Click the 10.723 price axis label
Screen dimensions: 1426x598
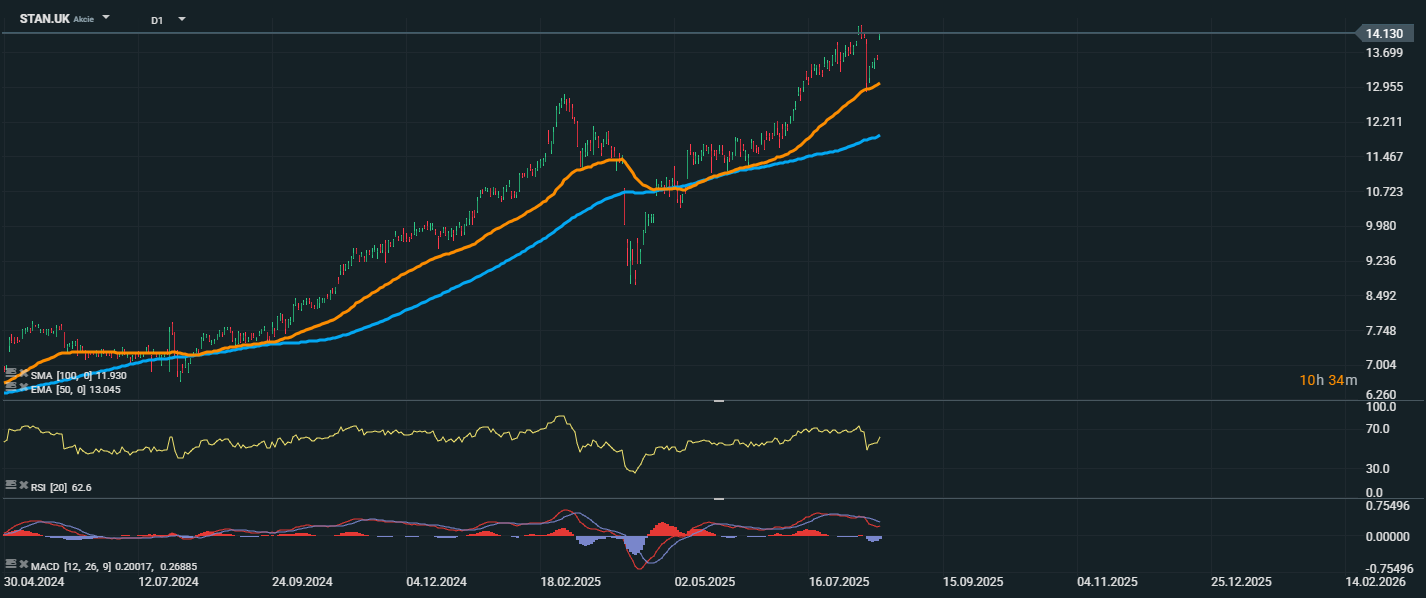[1384, 191]
